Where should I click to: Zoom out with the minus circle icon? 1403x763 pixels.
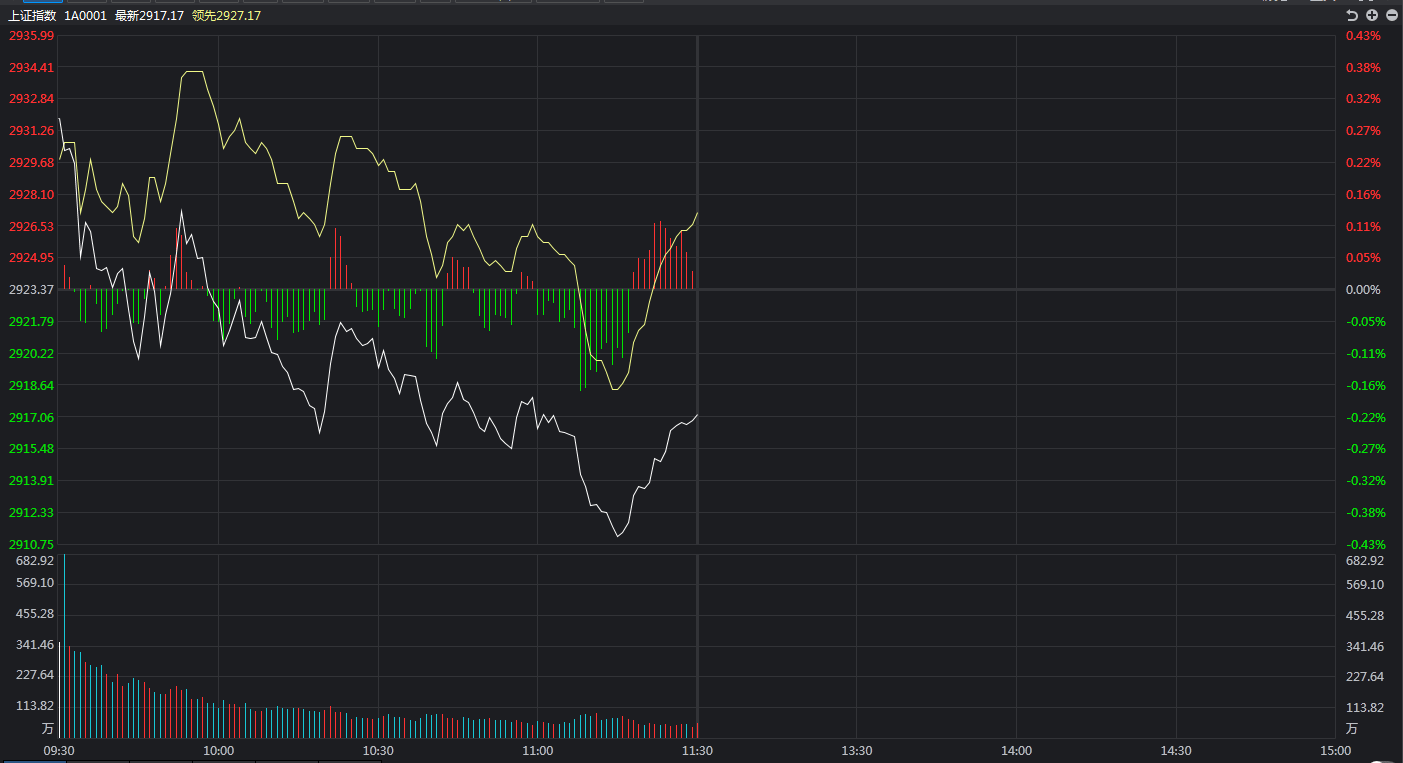coord(1391,15)
